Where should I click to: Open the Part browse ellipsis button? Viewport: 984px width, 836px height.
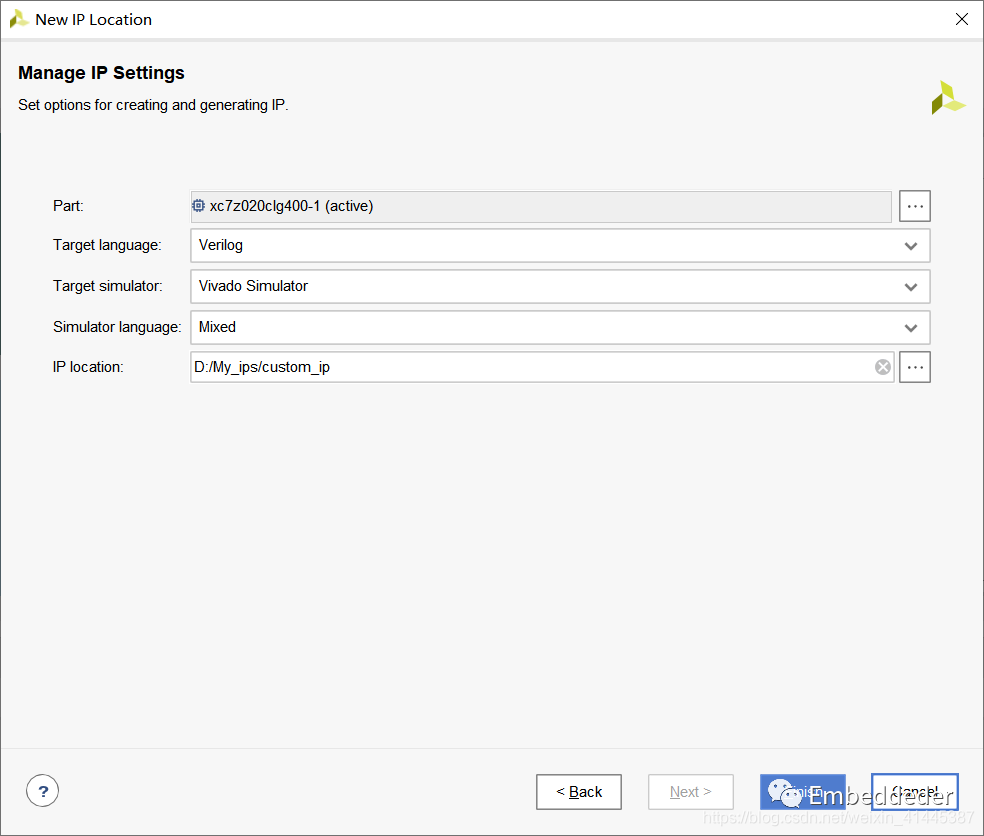click(914, 206)
